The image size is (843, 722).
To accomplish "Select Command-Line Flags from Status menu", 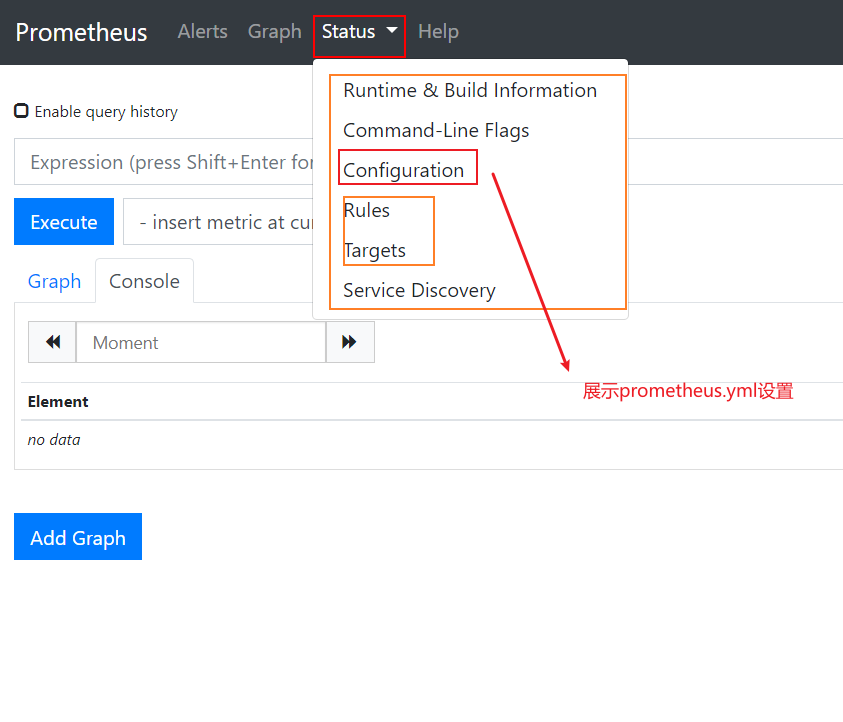I will tap(435, 130).
